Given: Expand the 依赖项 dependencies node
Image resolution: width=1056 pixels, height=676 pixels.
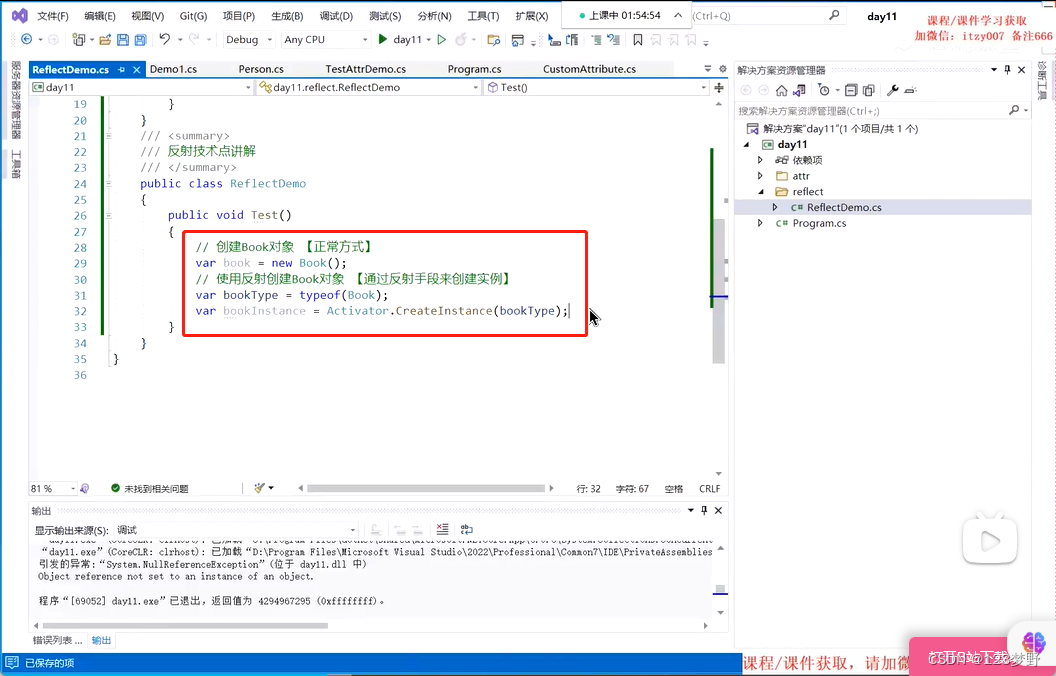Looking at the screenshot, I should 760,160.
